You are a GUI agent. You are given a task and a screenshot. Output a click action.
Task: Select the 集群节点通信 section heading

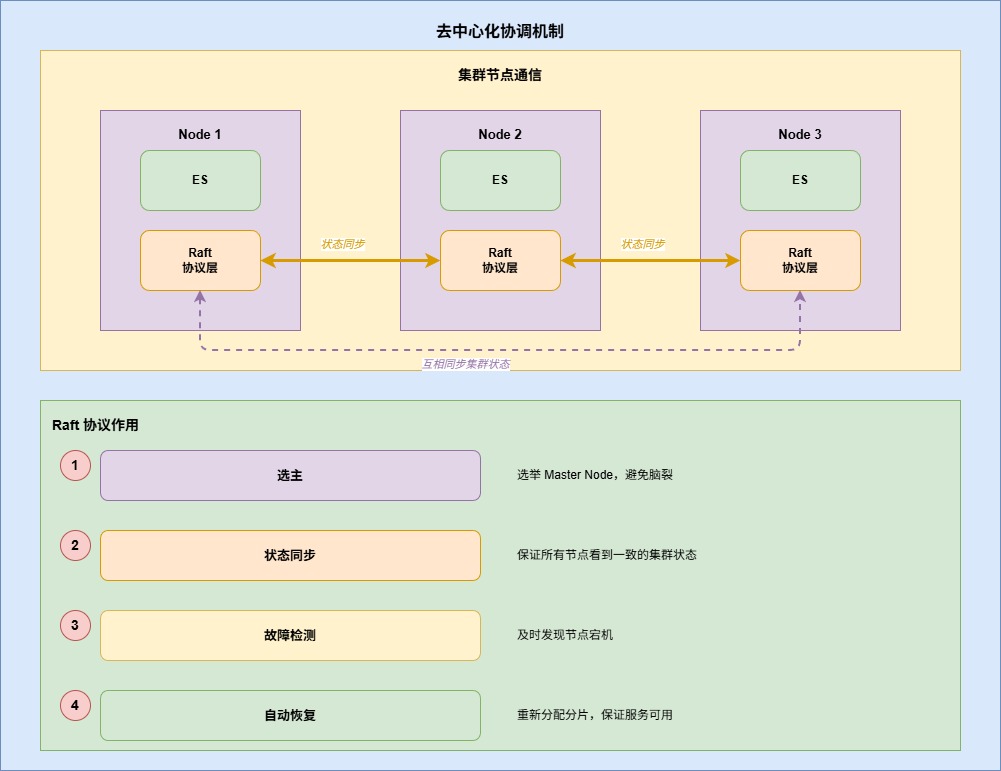500,75
